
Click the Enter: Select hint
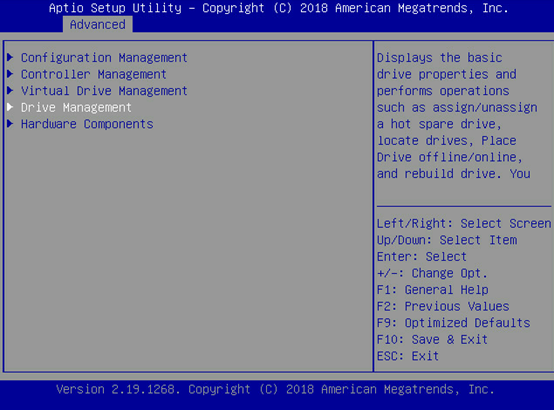[x=422, y=257]
